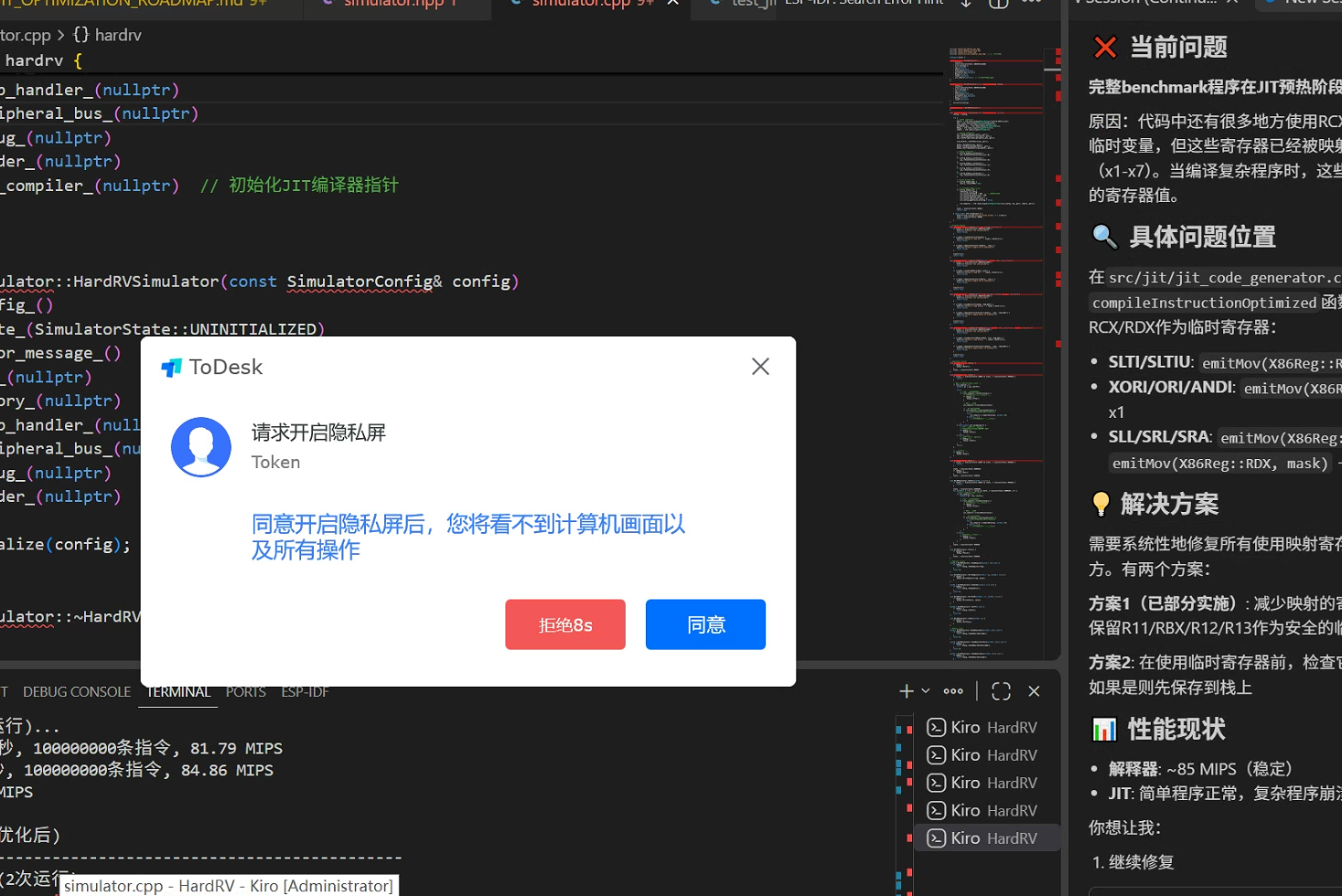The width and height of the screenshot is (1342, 896).
Task: Maximize the terminal panel size
Action: [x=1001, y=691]
